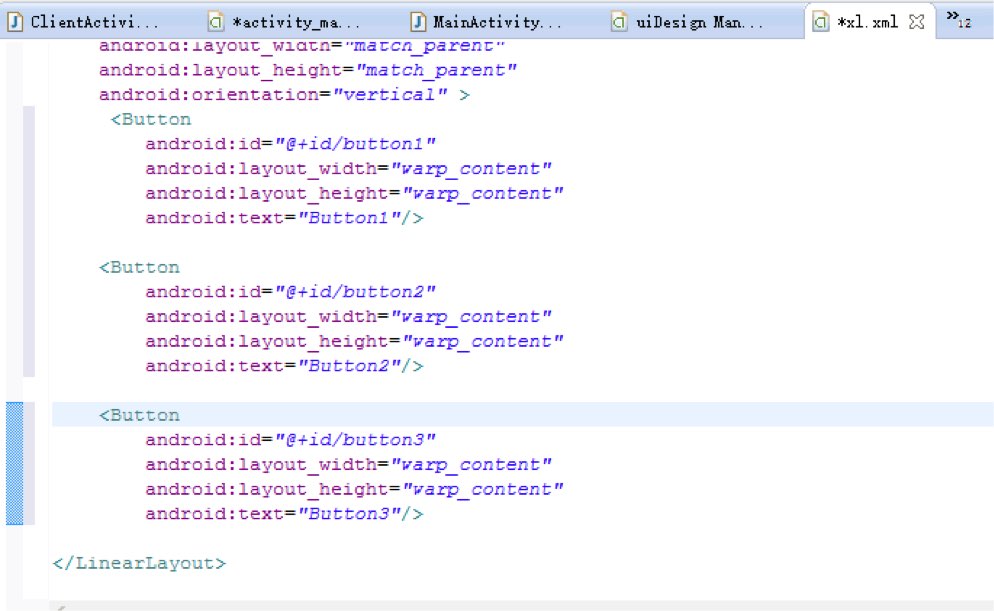The height and width of the screenshot is (611, 994).
Task: Click the closing </LinearLayout> tag
Action: (x=139, y=563)
